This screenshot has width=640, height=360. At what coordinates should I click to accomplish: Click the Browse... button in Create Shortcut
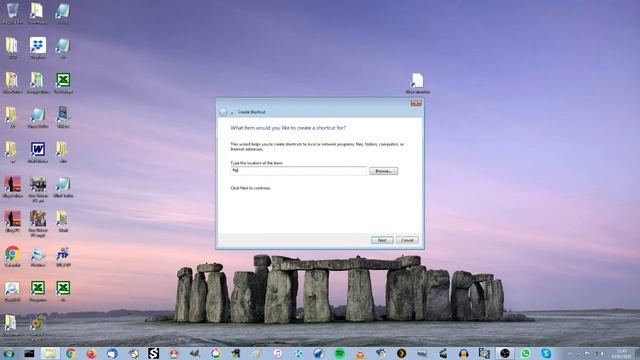click(383, 171)
